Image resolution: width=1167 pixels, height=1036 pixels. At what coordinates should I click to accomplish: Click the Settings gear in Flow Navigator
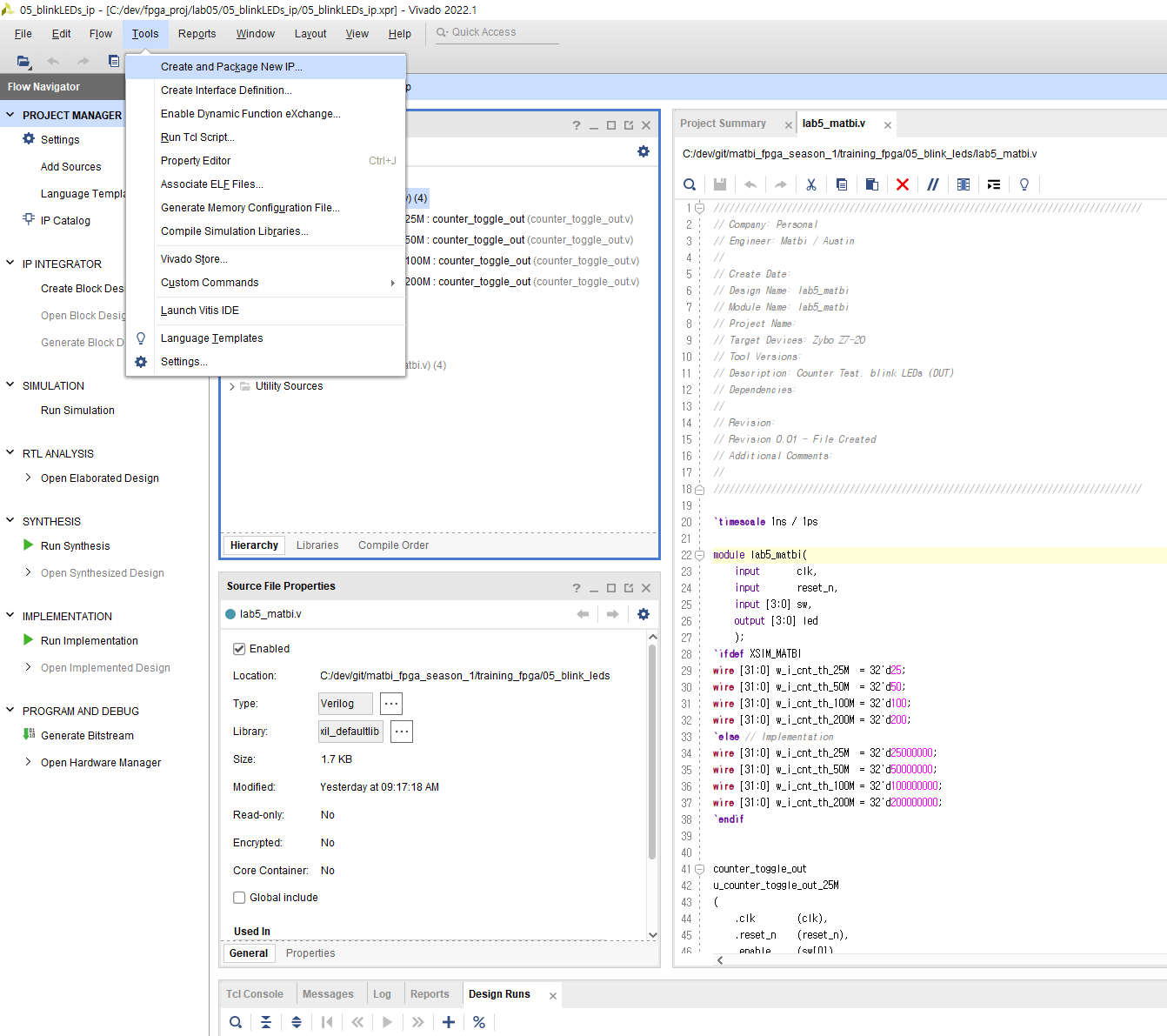pyautogui.click(x=29, y=139)
